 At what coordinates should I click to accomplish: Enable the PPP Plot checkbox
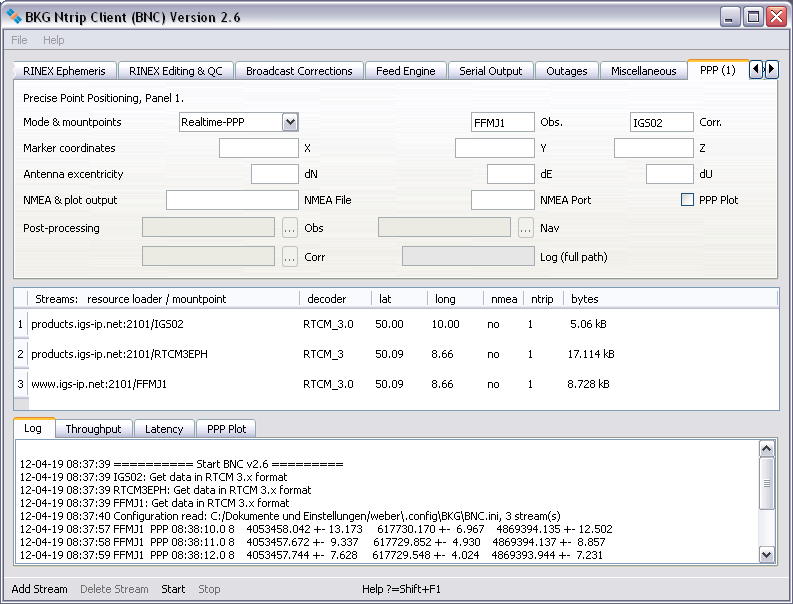687,200
